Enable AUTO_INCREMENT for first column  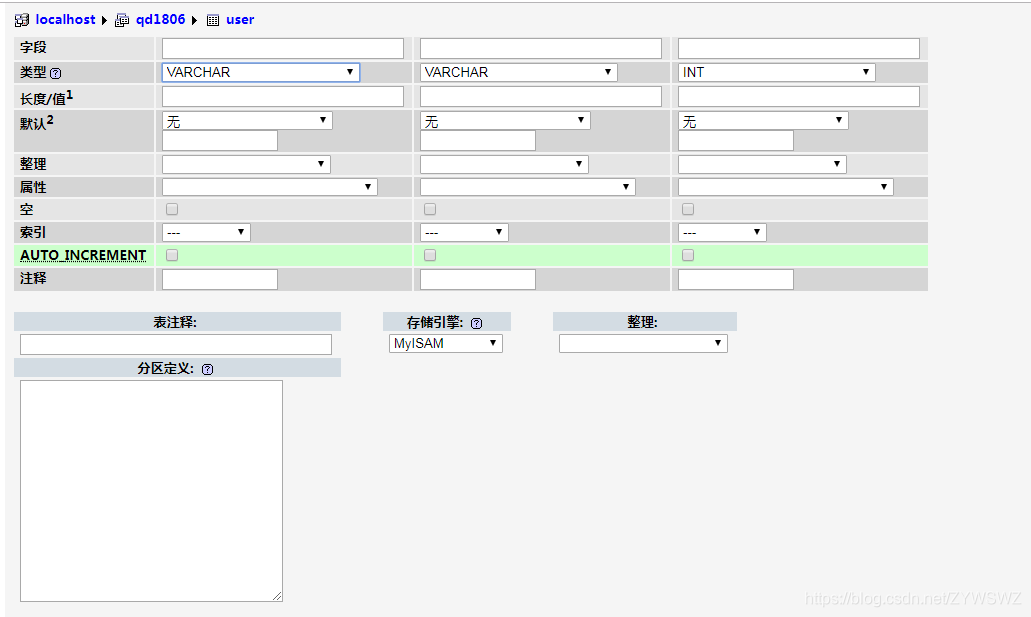[x=172, y=255]
